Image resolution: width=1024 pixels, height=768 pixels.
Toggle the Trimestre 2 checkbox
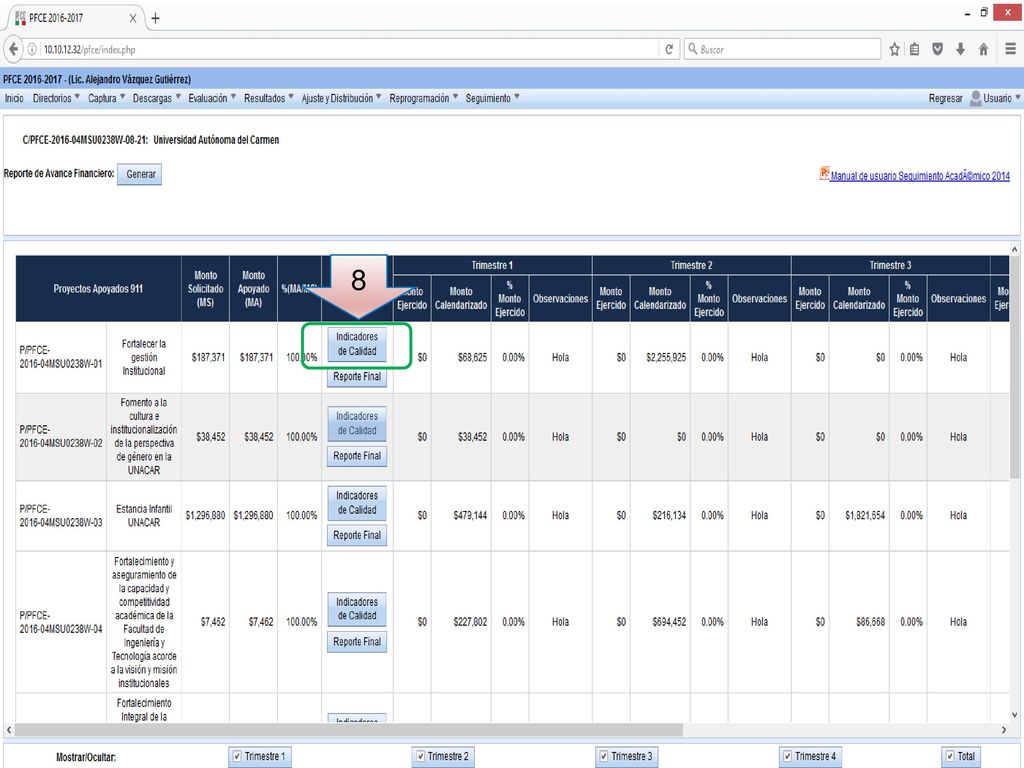click(421, 756)
